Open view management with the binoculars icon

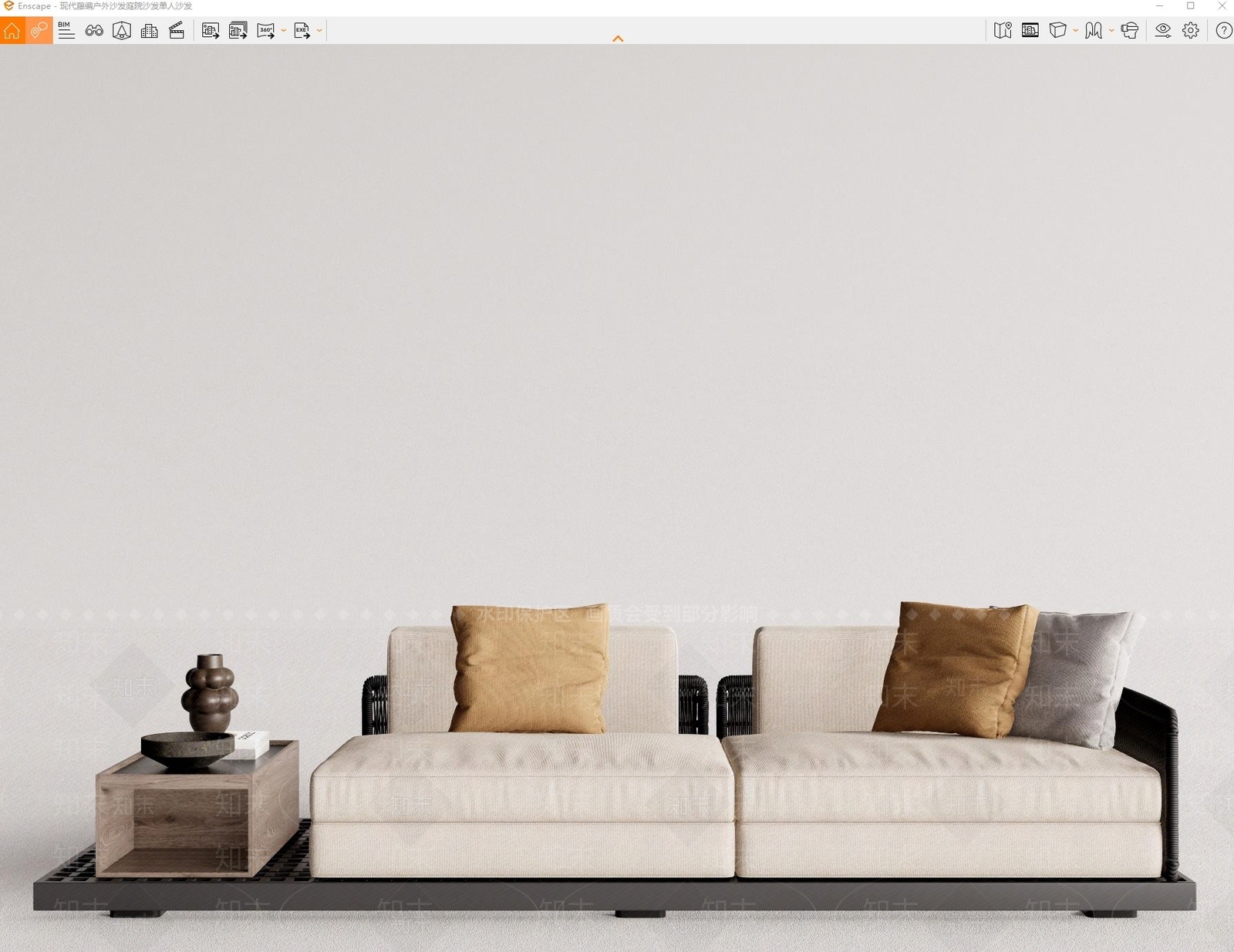click(94, 31)
